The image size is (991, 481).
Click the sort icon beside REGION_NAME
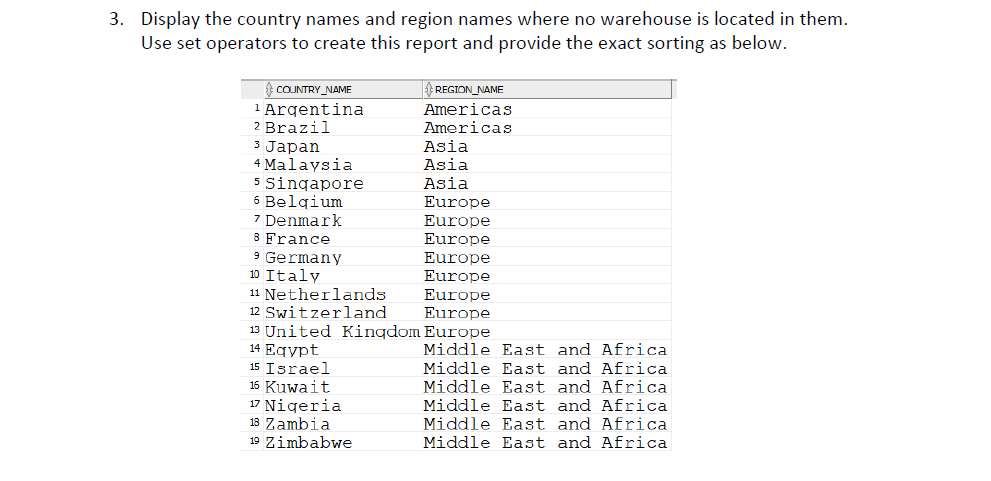coord(429,90)
